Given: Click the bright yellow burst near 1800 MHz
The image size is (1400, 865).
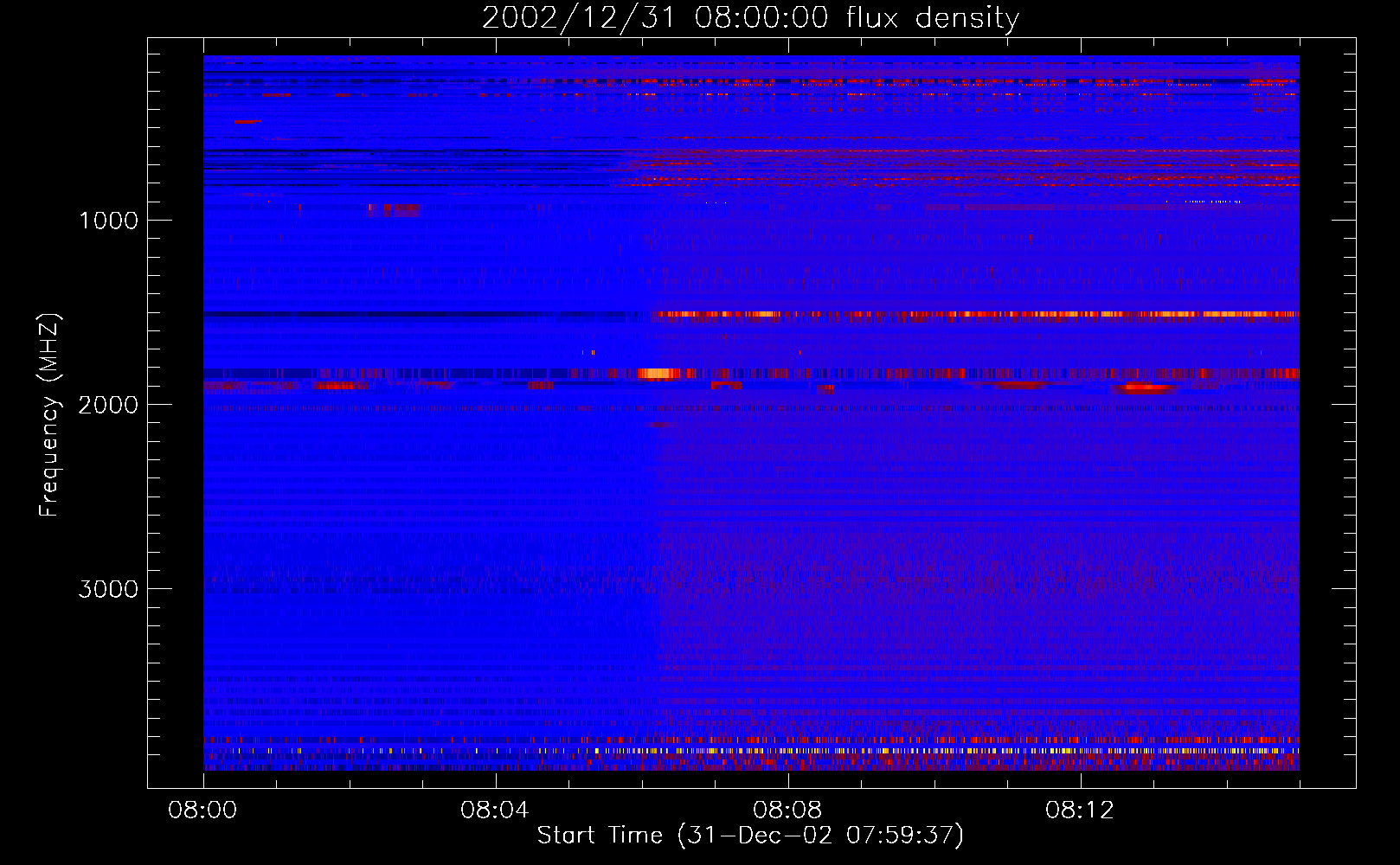Looking at the screenshot, I should pos(658,374).
